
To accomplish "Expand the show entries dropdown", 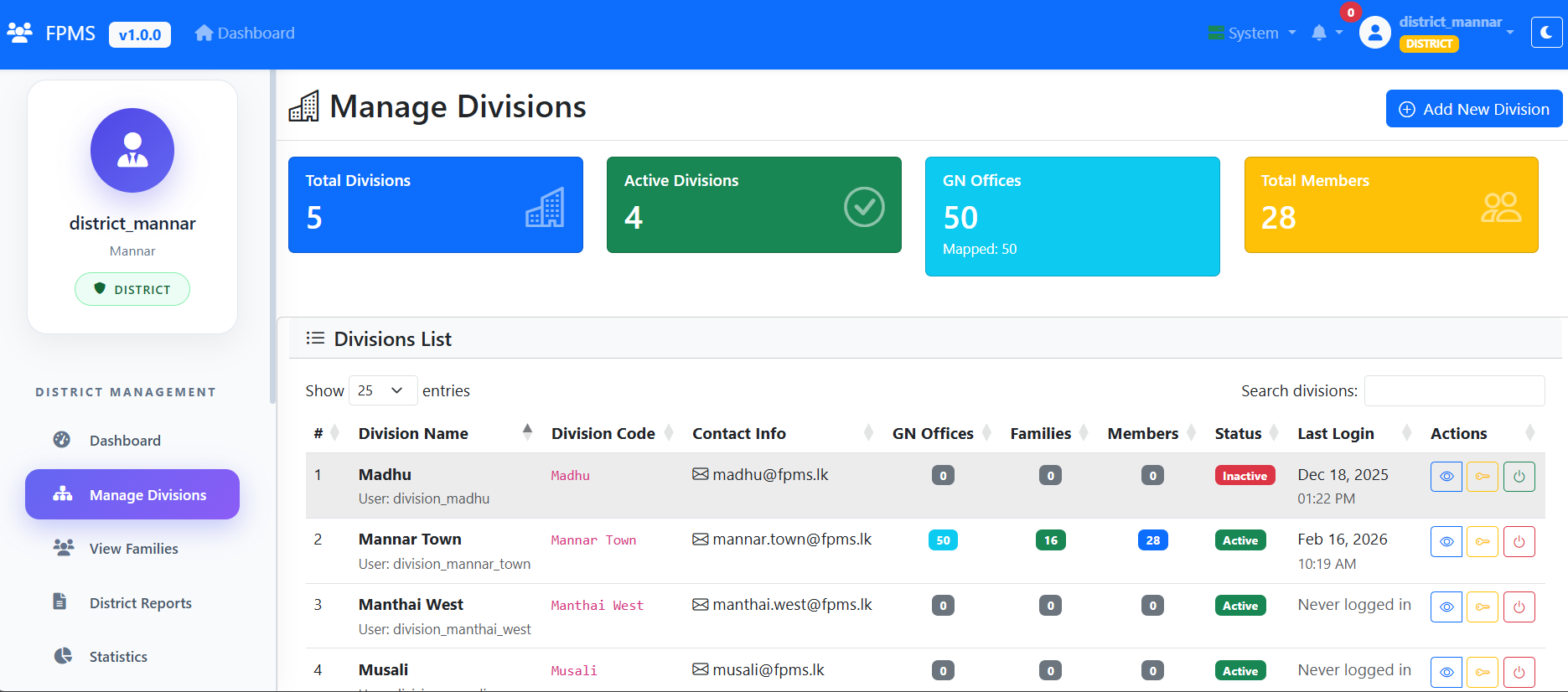I will click(x=382, y=390).
